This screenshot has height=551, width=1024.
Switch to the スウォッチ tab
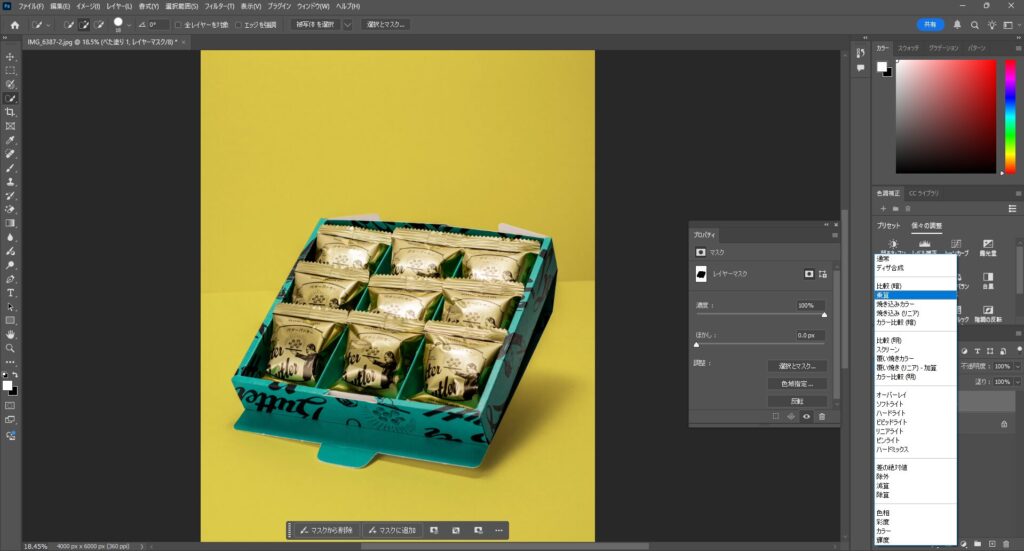coord(908,48)
